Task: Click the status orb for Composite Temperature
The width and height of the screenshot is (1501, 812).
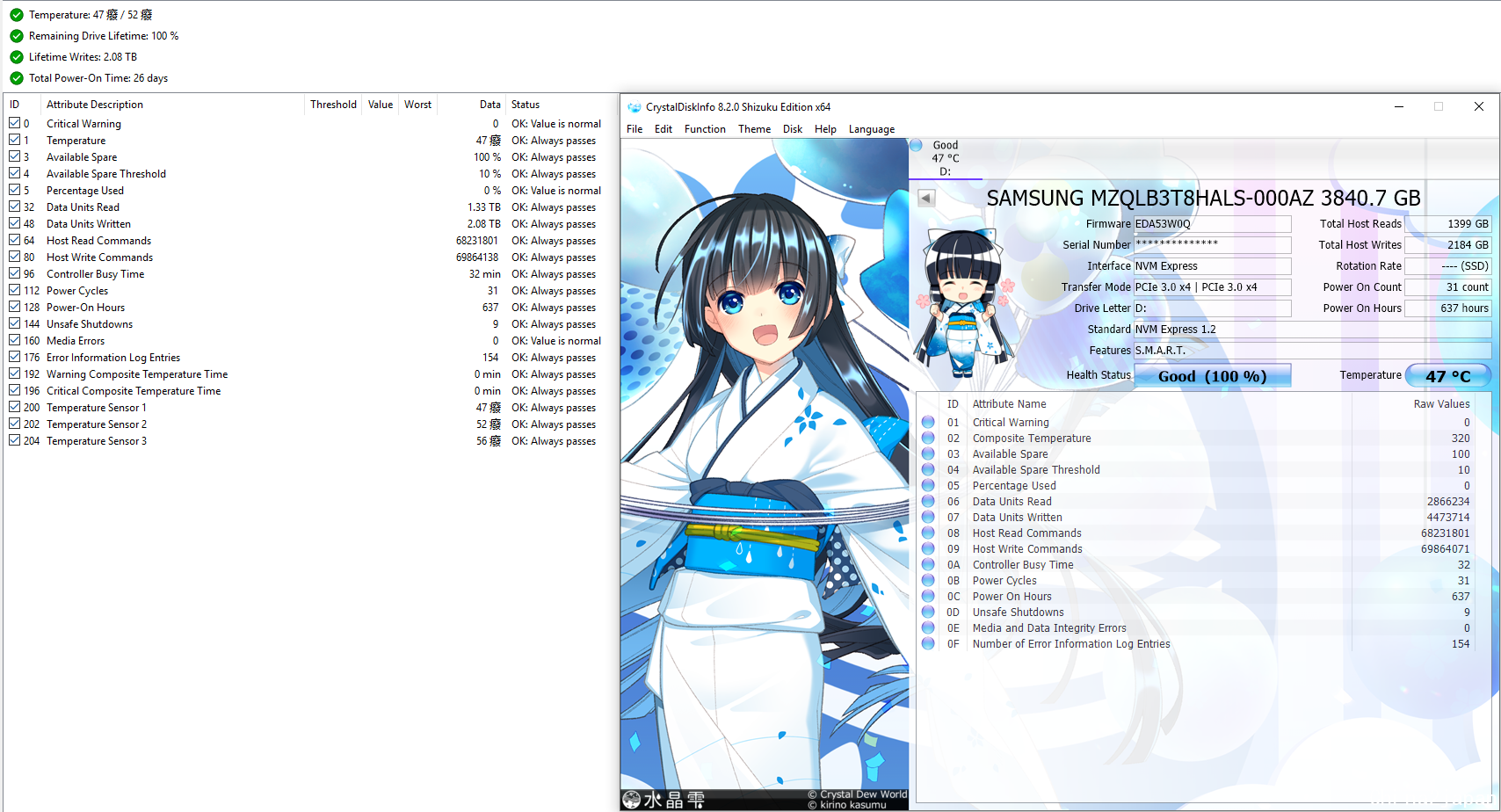Action: pos(928,438)
